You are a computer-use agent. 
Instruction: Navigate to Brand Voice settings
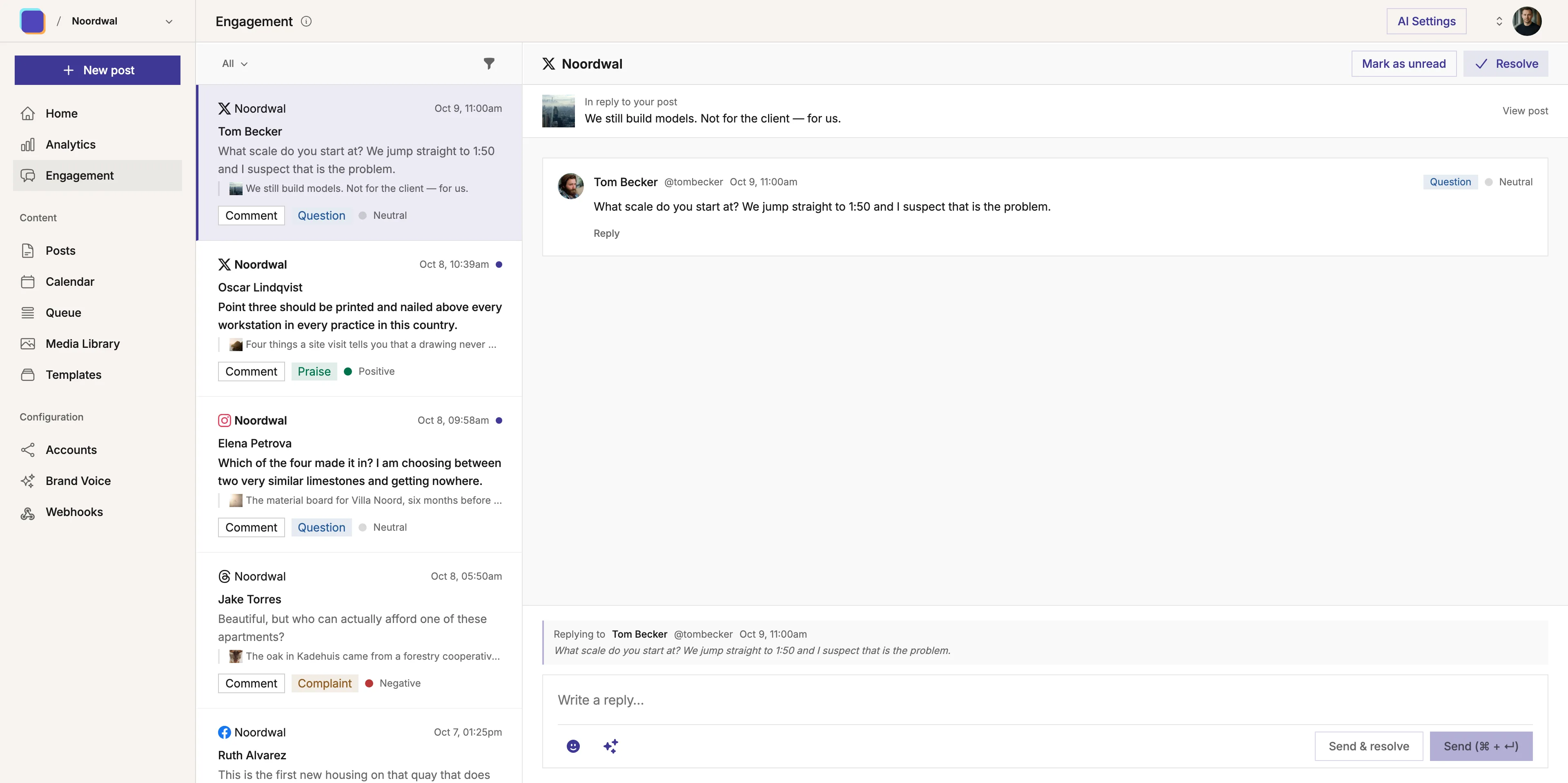click(98, 480)
